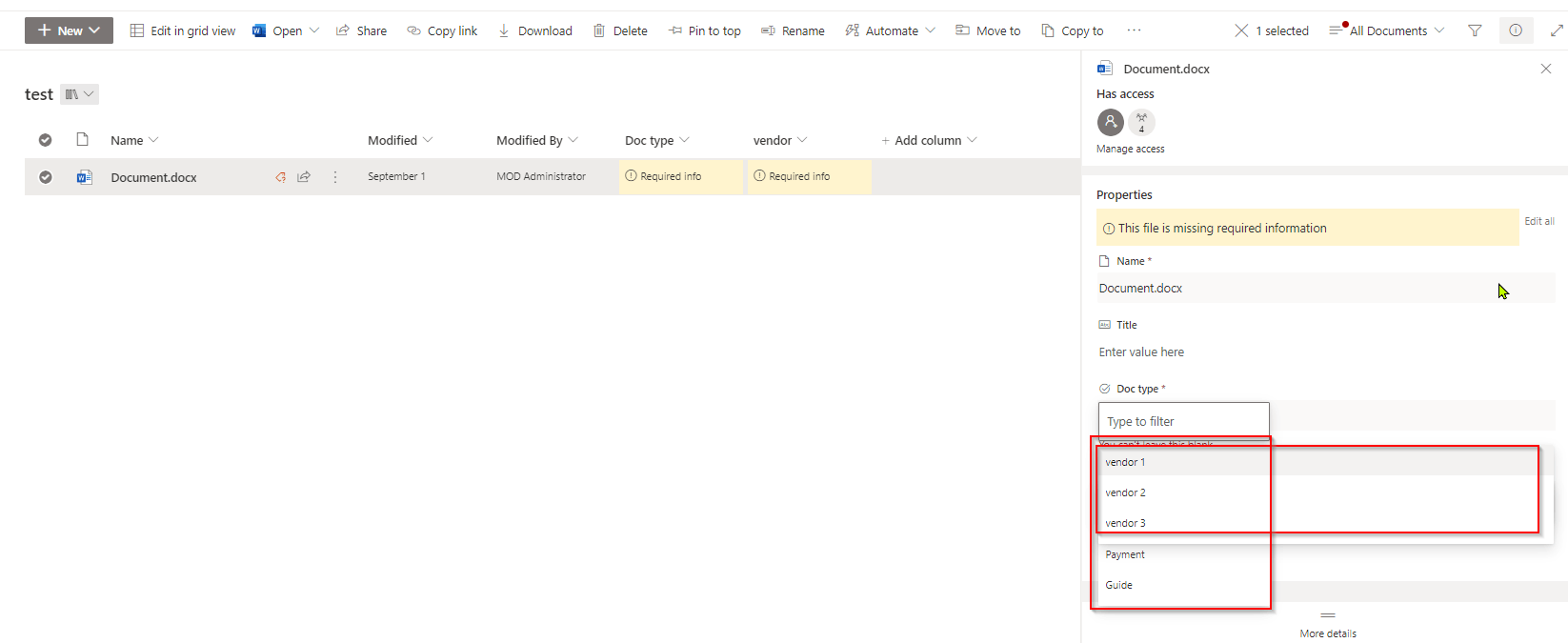Screen dimensions: 1568x643
Task: Click Edit in grid view
Action: pos(183,30)
